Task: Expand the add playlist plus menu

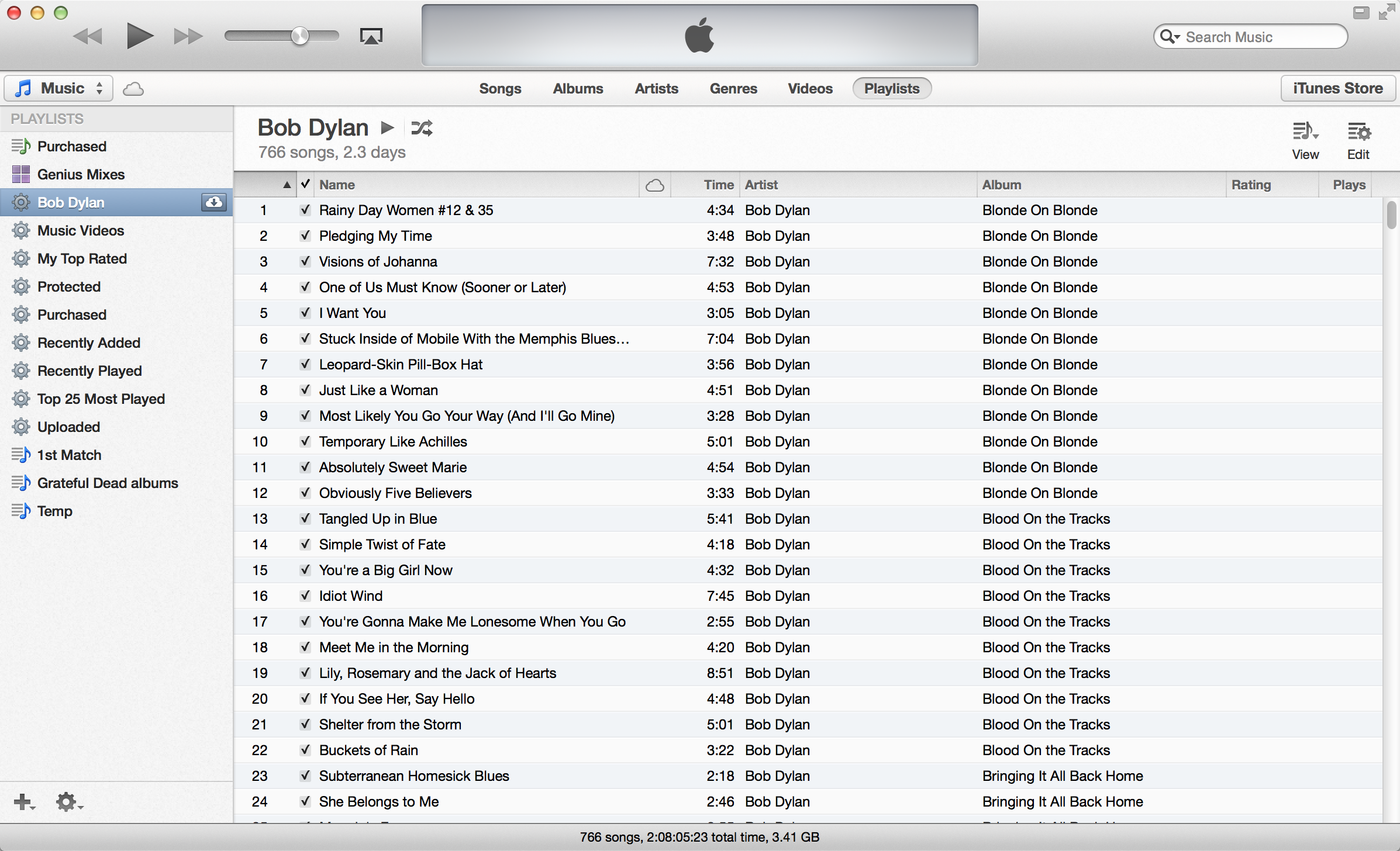Action: pos(24,802)
